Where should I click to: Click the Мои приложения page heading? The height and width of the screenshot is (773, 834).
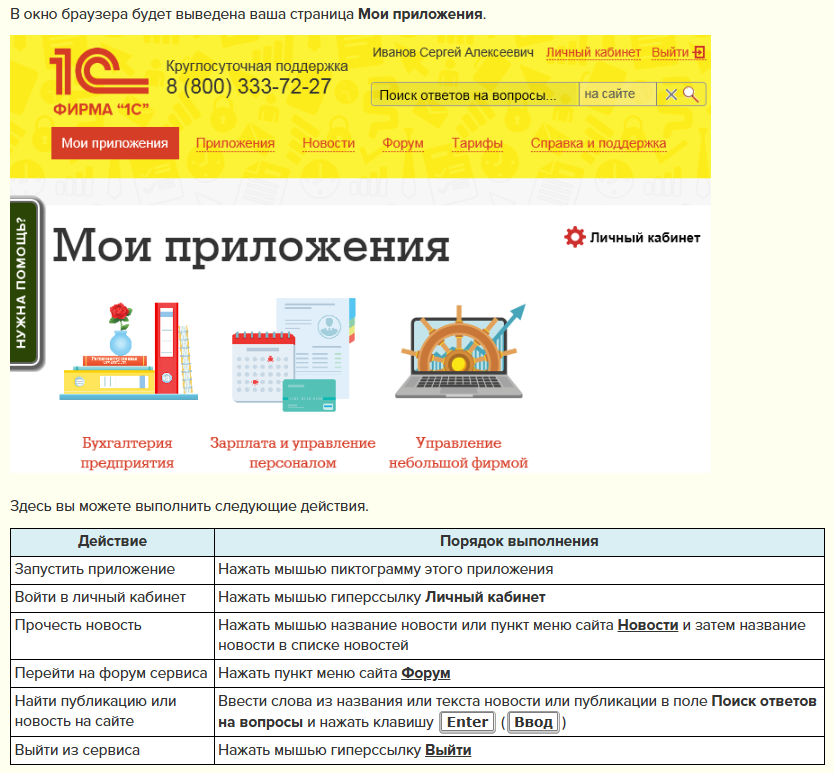point(251,246)
